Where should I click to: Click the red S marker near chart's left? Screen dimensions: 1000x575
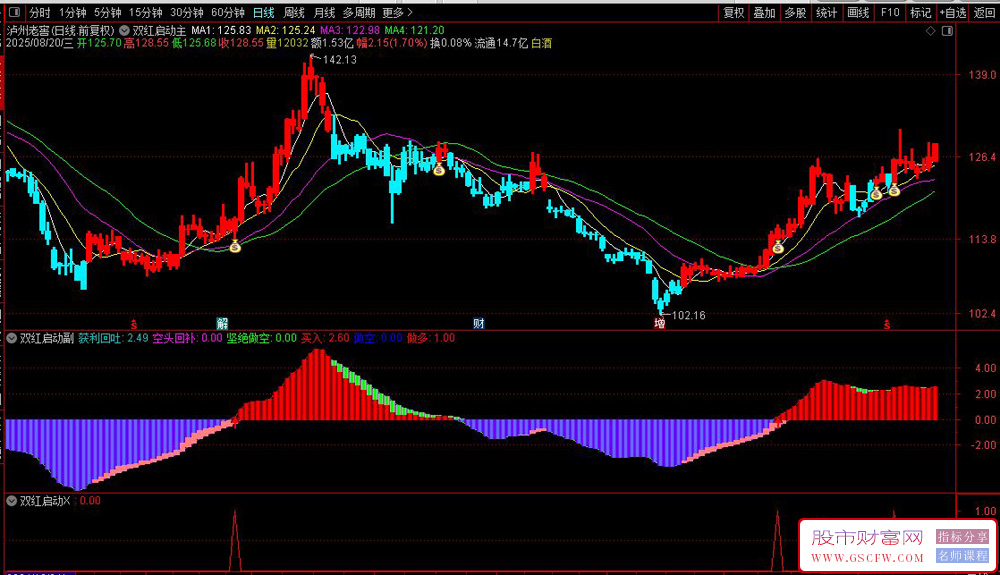[x=134, y=324]
